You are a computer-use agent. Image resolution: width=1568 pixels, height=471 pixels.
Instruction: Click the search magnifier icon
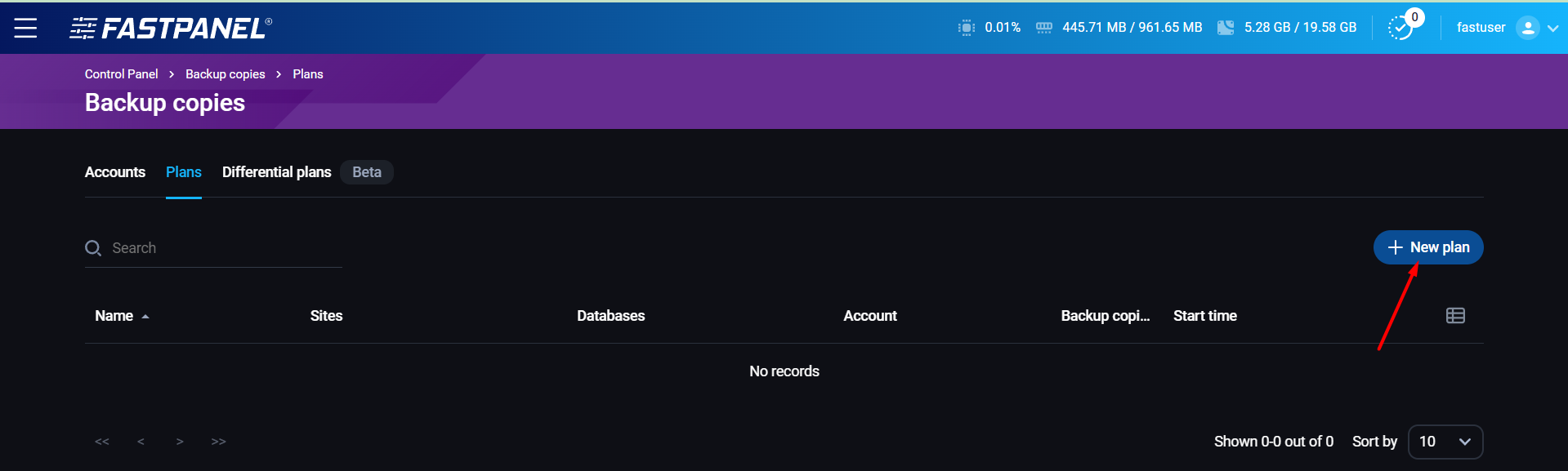93,248
